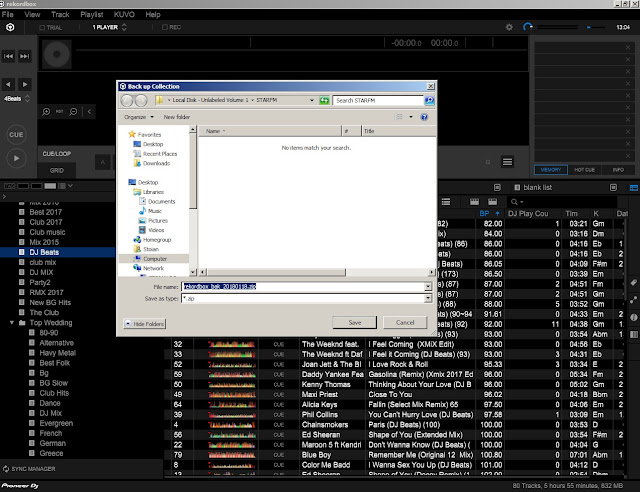Open the rekordbox logo menu icon
The width and height of the screenshot is (640, 492).
pos(10,27)
